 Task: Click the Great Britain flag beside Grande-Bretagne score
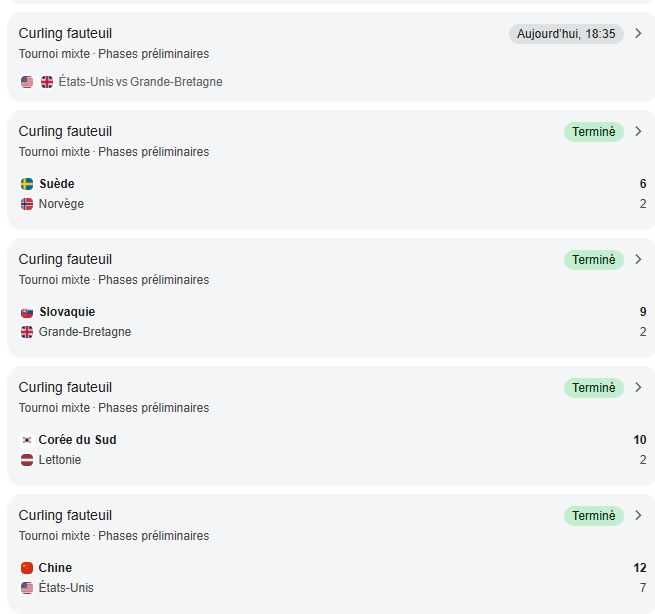click(27, 332)
